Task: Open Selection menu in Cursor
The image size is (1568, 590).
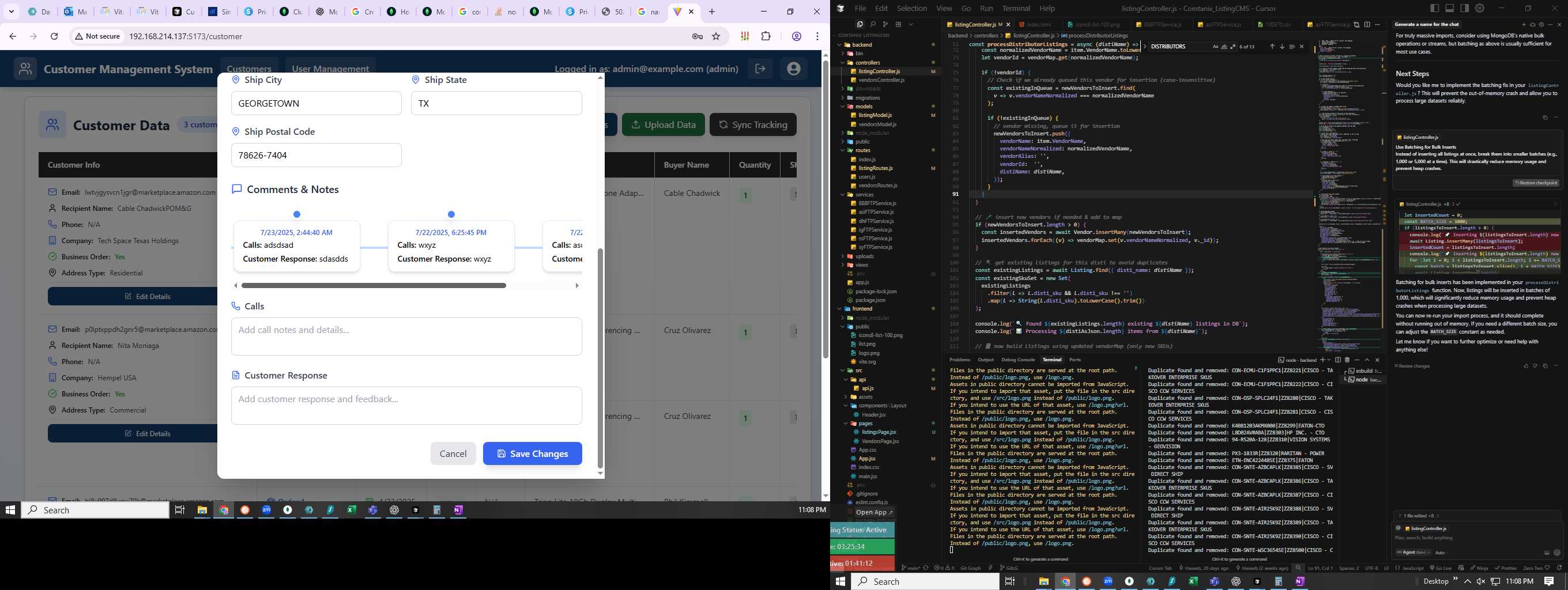Action: click(x=912, y=9)
